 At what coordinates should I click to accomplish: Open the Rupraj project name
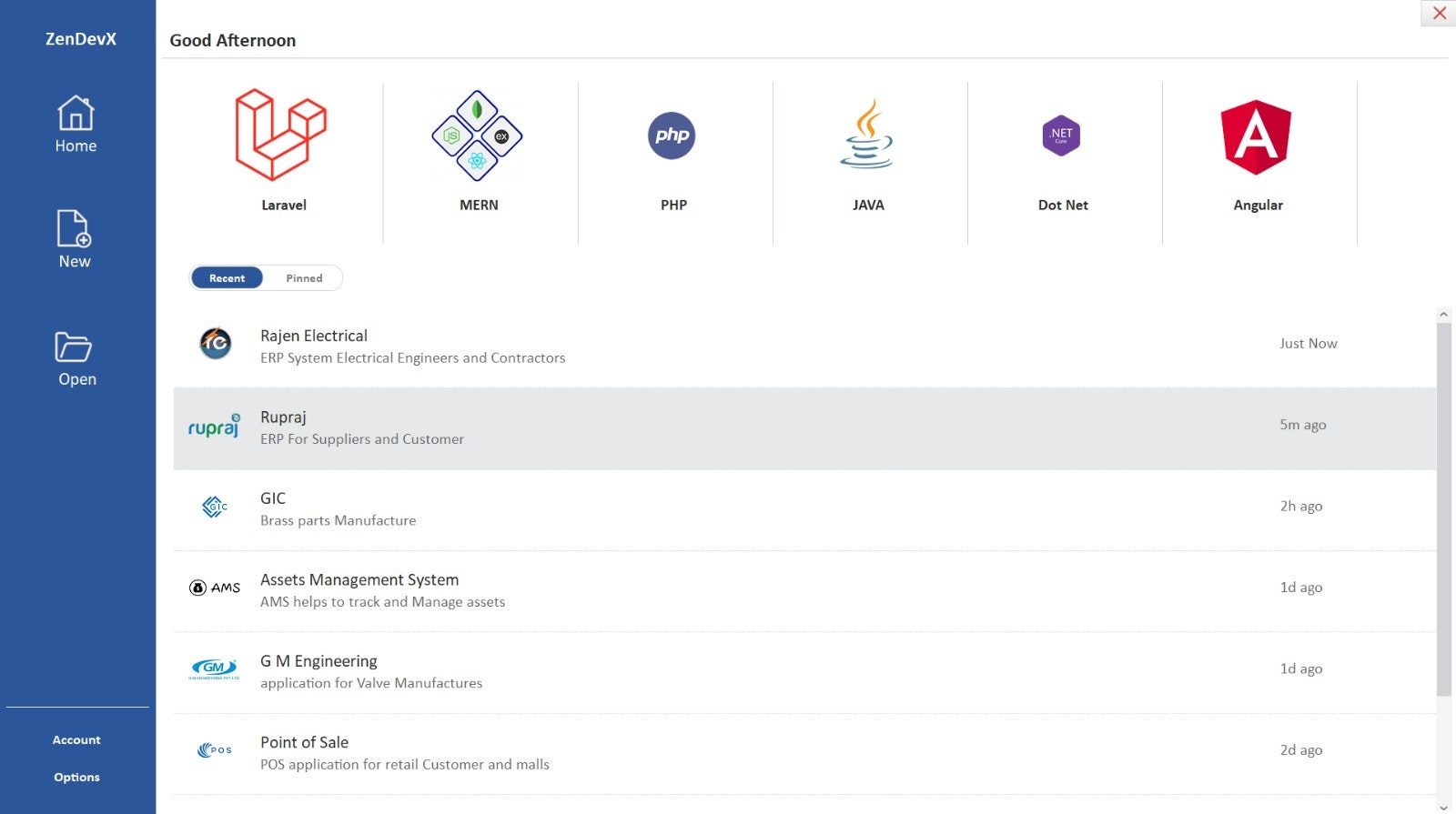coord(283,417)
